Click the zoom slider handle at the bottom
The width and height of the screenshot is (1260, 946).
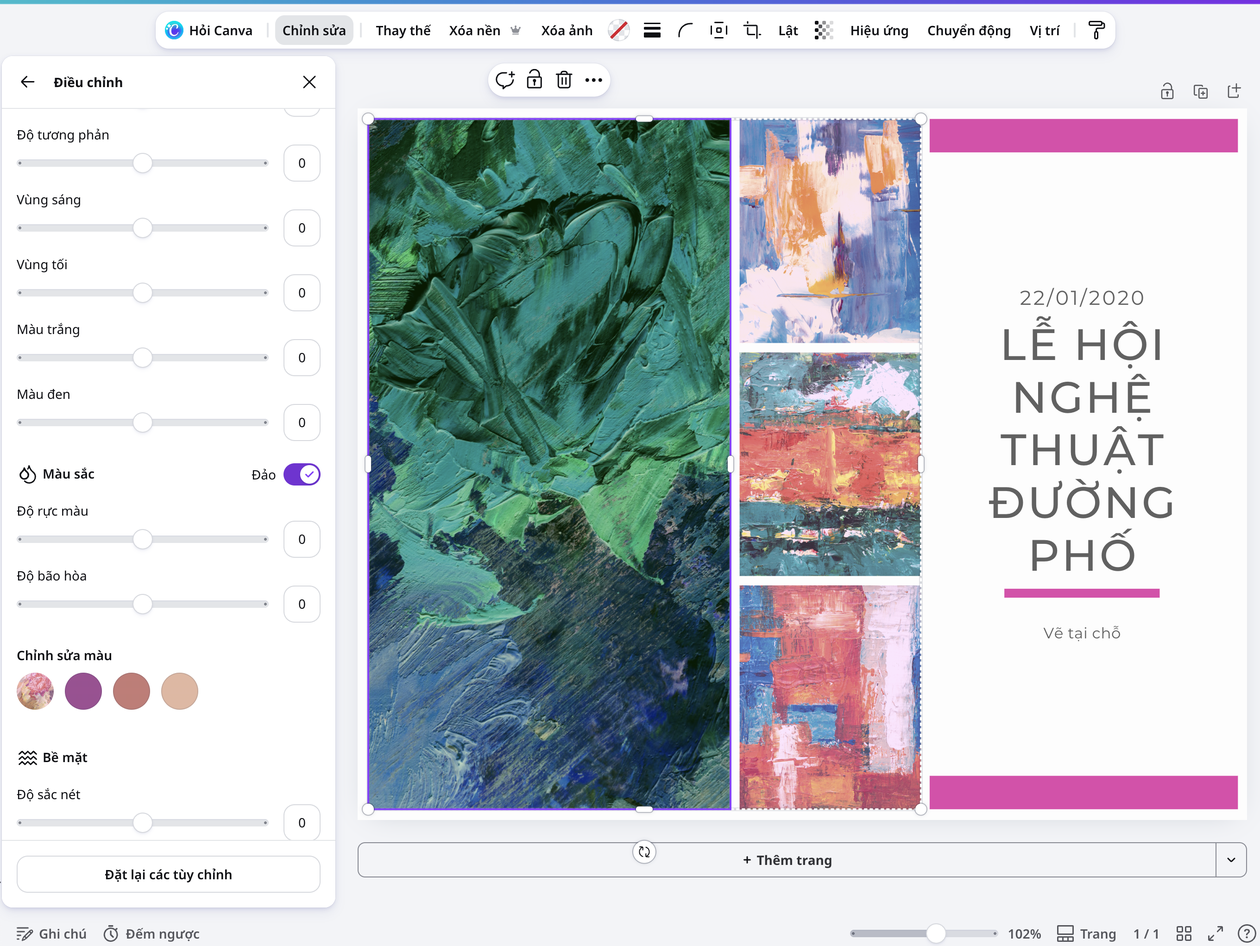point(936,934)
